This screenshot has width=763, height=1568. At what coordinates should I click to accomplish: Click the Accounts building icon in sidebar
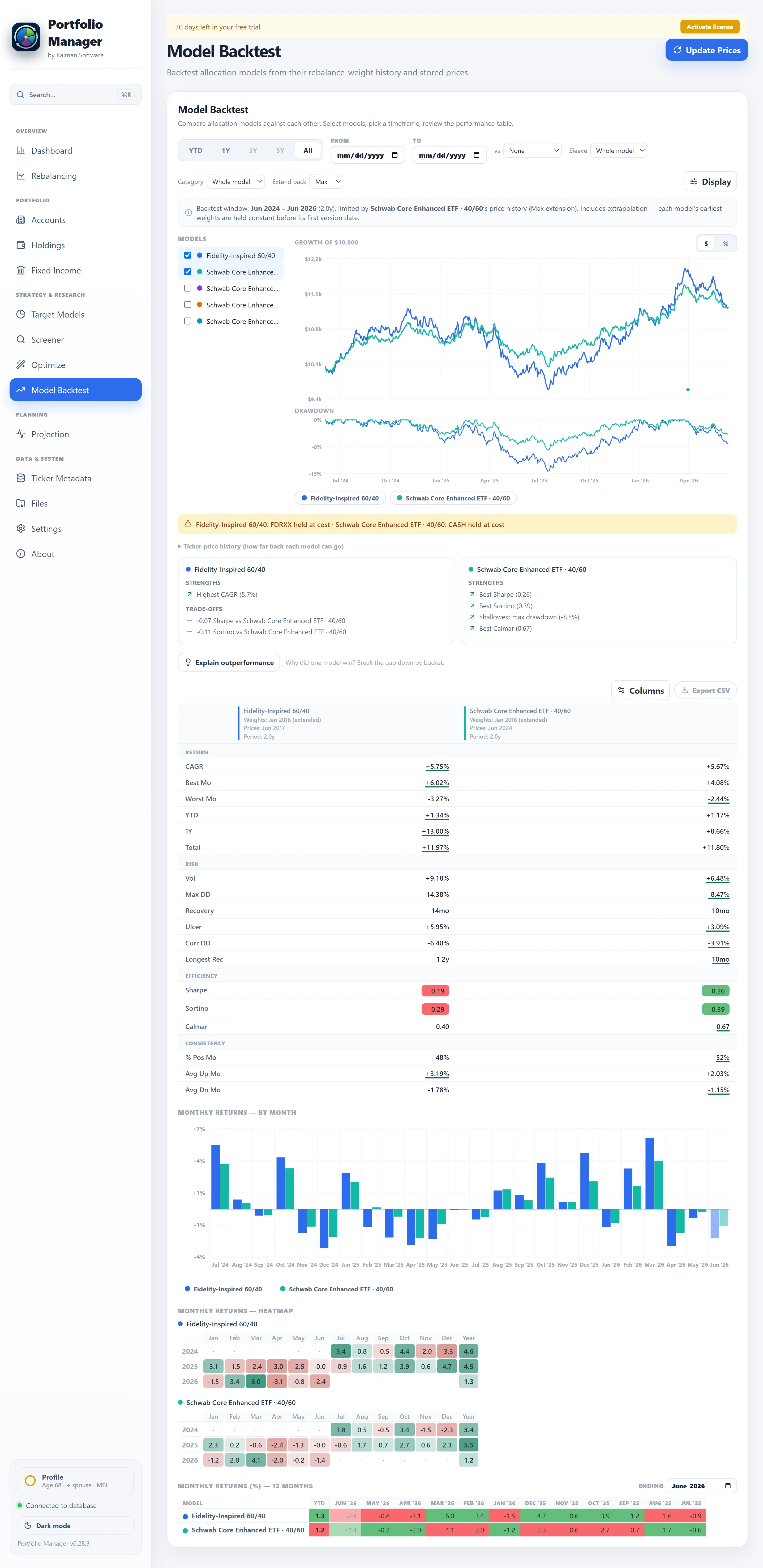[21, 220]
